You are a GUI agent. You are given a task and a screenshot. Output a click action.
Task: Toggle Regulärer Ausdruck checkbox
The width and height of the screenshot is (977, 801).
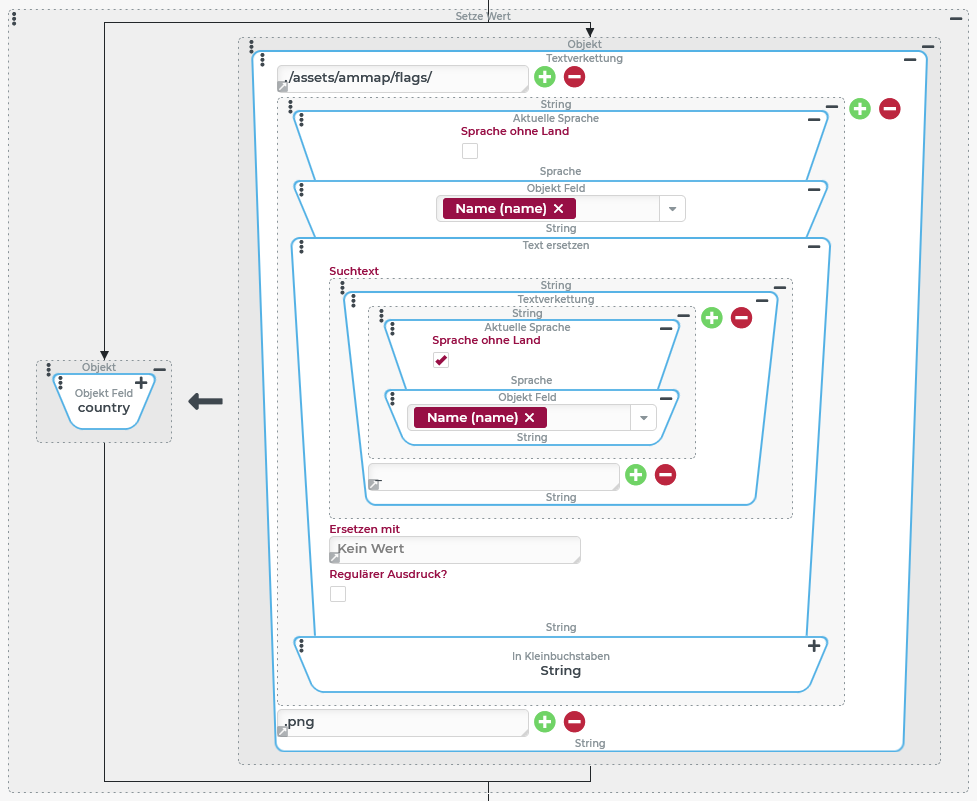click(x=338, y=594)
